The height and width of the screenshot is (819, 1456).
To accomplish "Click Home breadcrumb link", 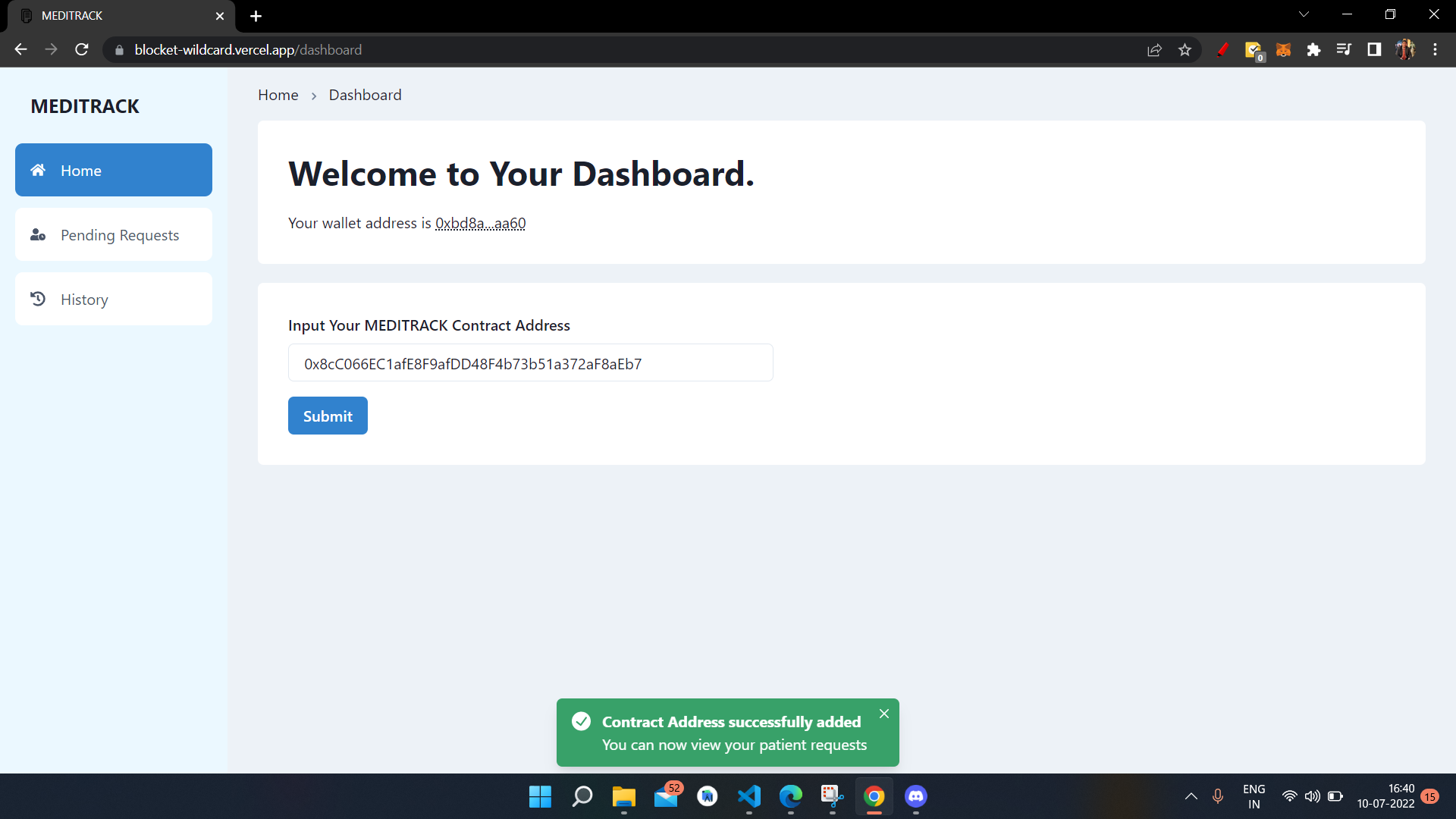I will click(x=278, y=96).
